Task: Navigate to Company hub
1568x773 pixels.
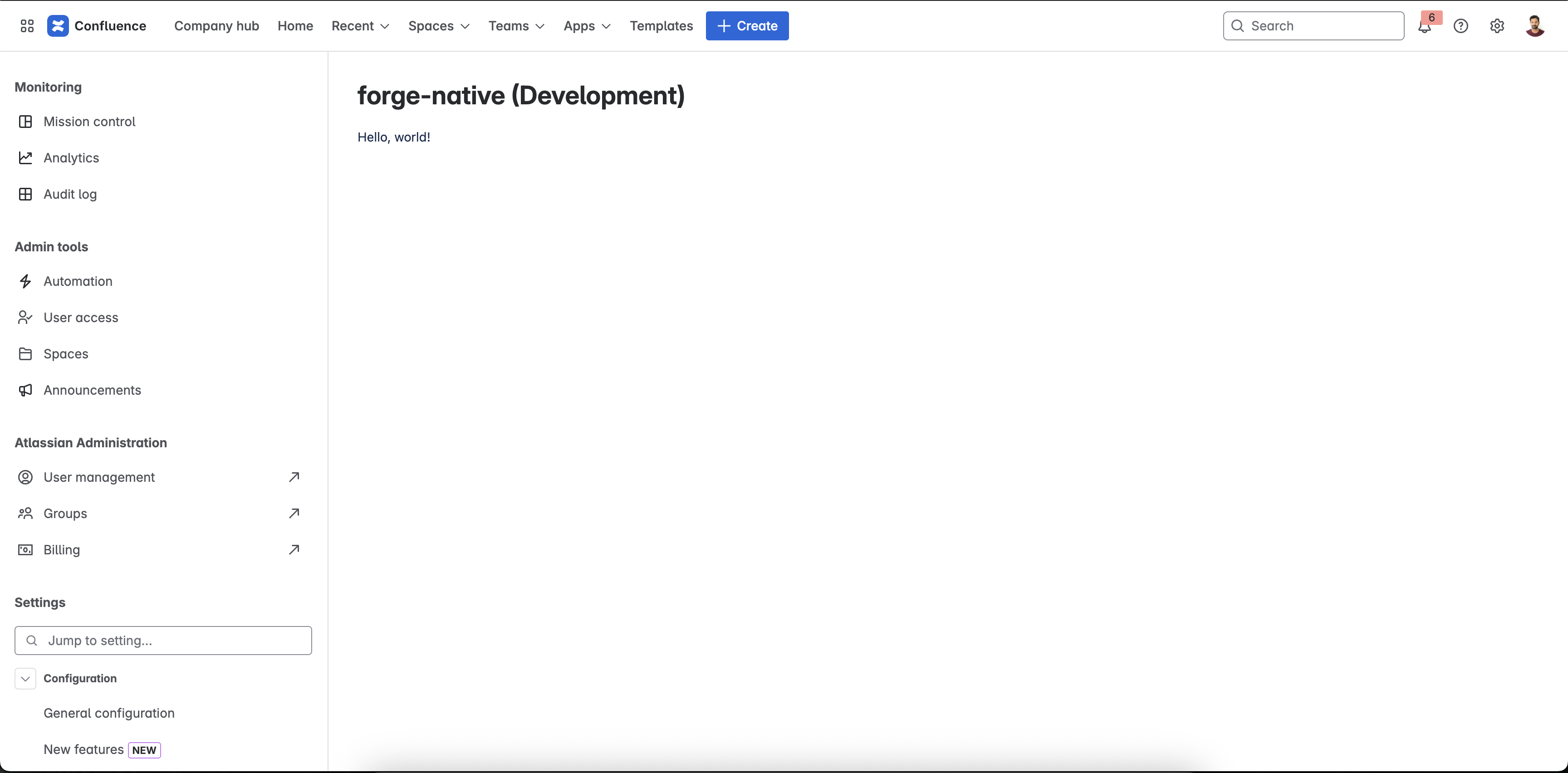Action: click(x=217, y=25)
